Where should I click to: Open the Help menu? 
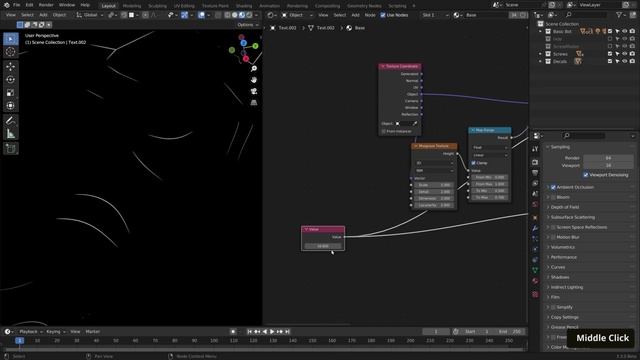pyautogui.click(x=85, y=5)
